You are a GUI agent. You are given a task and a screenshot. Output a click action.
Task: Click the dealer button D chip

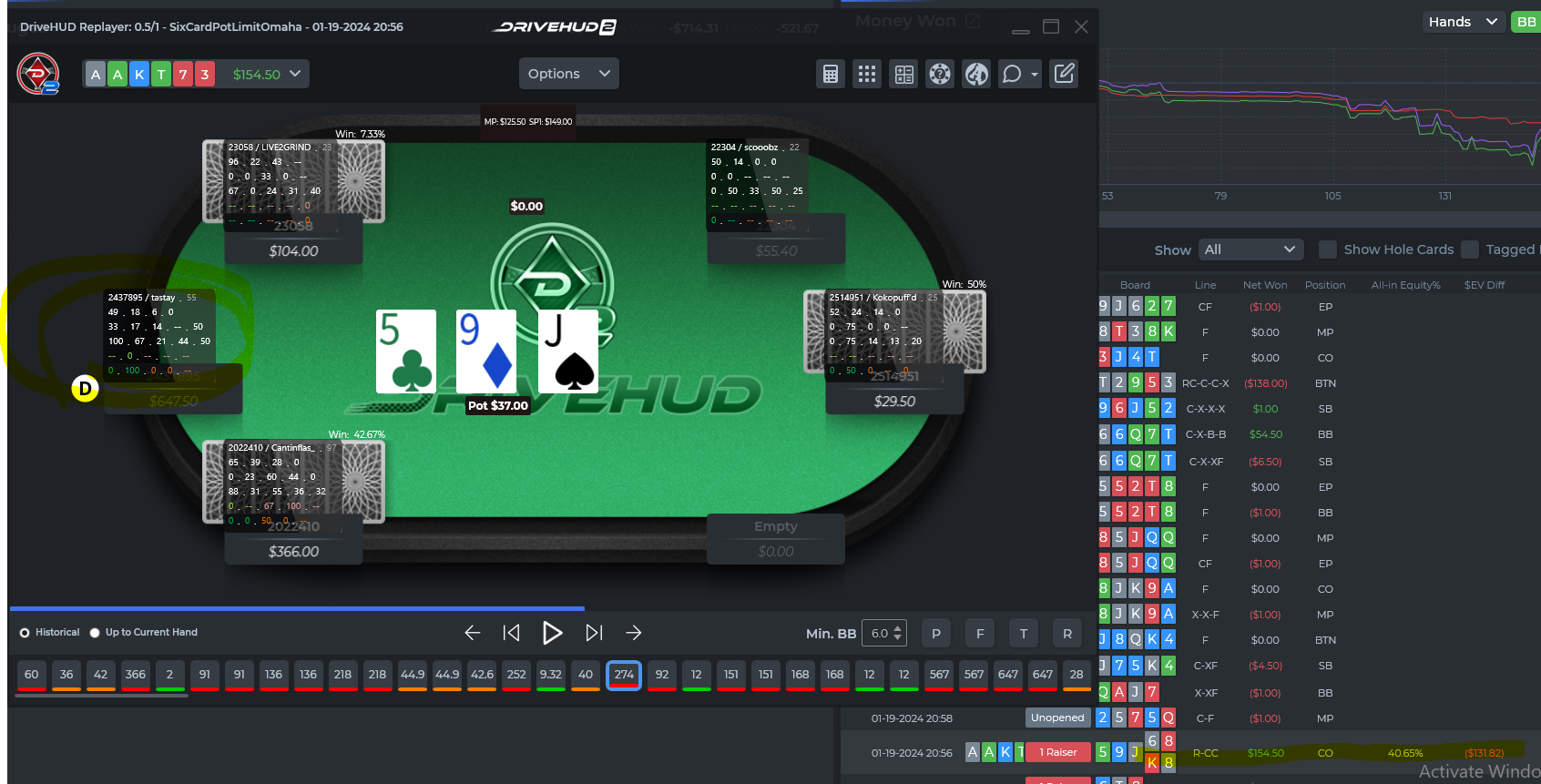pyautogui.click(x=85, y=389)
